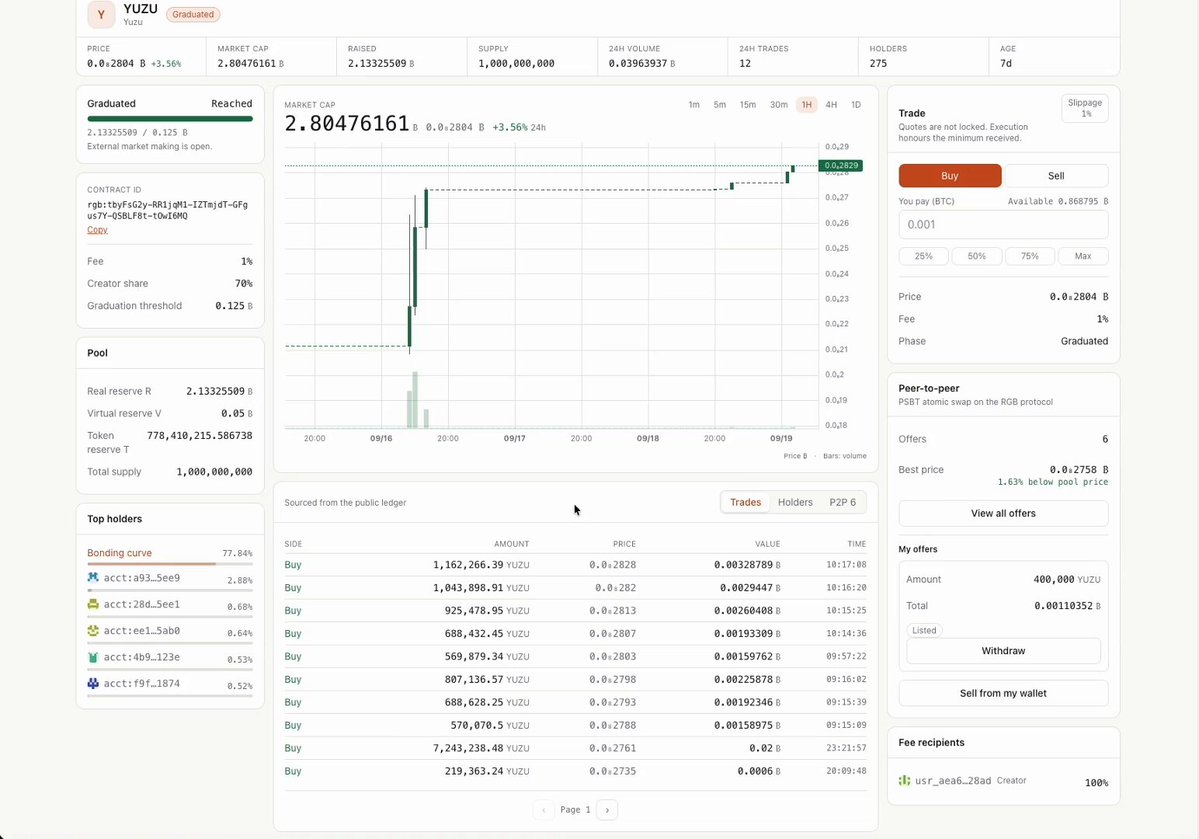Open the avatar for acct:f9f…1874
1199x839 pixels.
click(x=93, y=683)
